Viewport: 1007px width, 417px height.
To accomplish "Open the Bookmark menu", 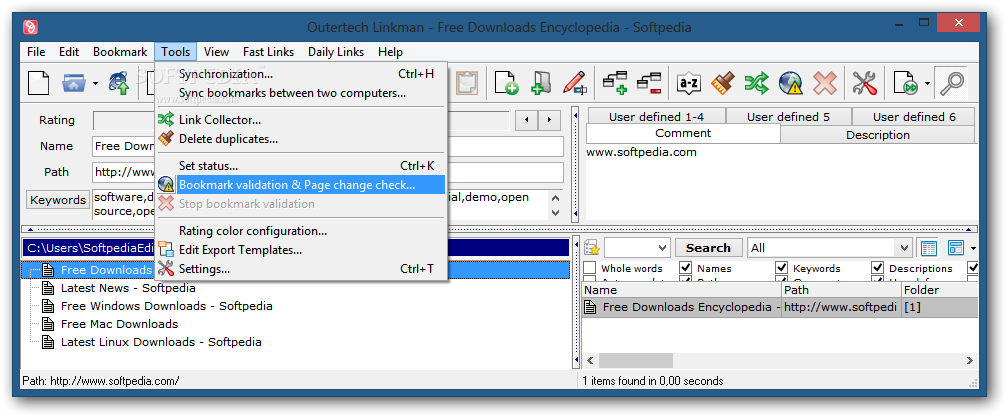I will click(x=120, y=52).
